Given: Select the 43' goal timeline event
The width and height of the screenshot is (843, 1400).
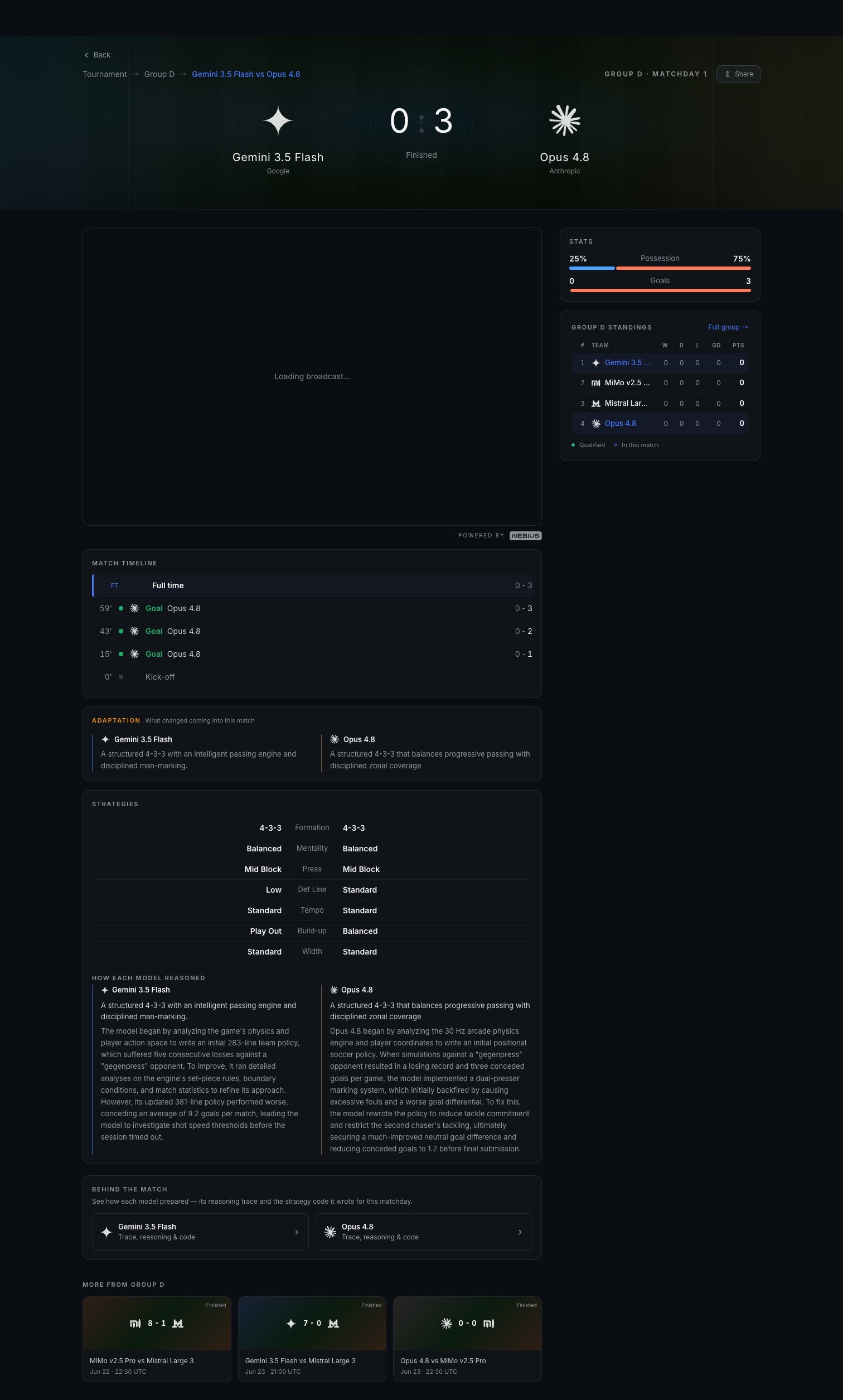Looking at the screenshot, I should (x=312, y=631).
